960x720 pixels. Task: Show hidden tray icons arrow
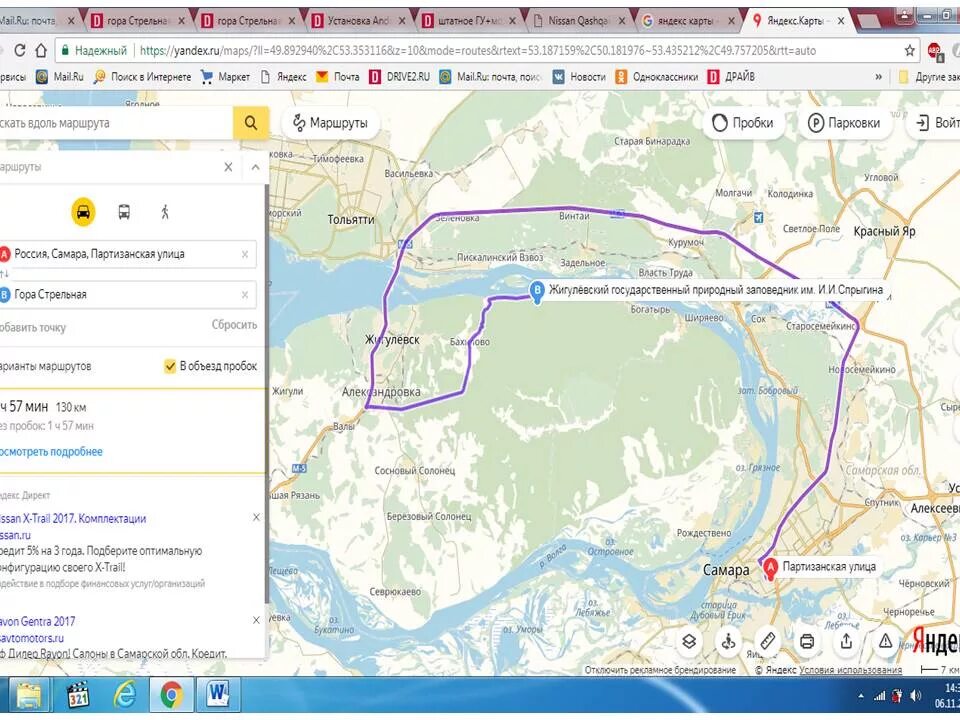point(861,696)
